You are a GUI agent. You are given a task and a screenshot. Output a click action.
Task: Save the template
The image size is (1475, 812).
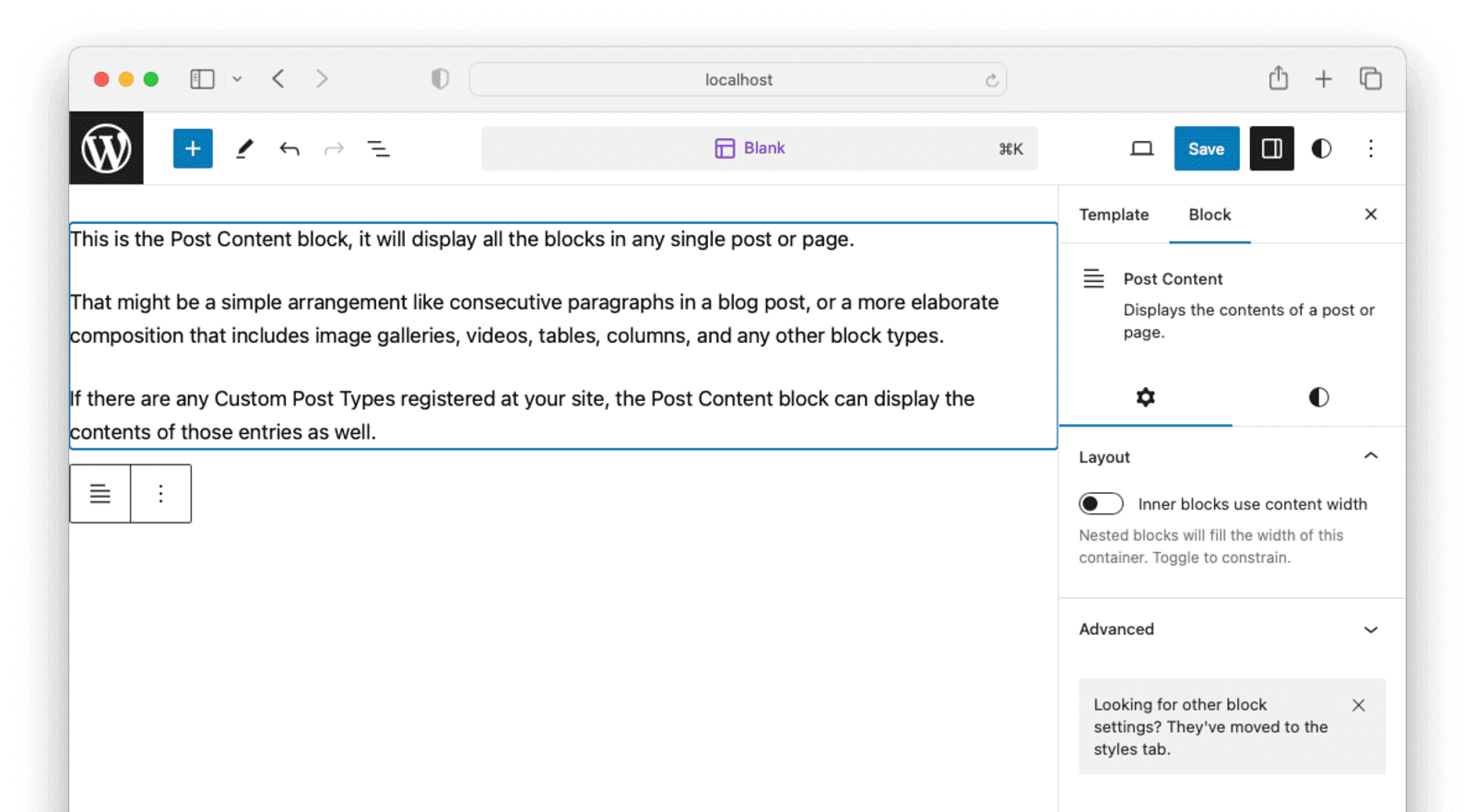(x=1206, y=148)
